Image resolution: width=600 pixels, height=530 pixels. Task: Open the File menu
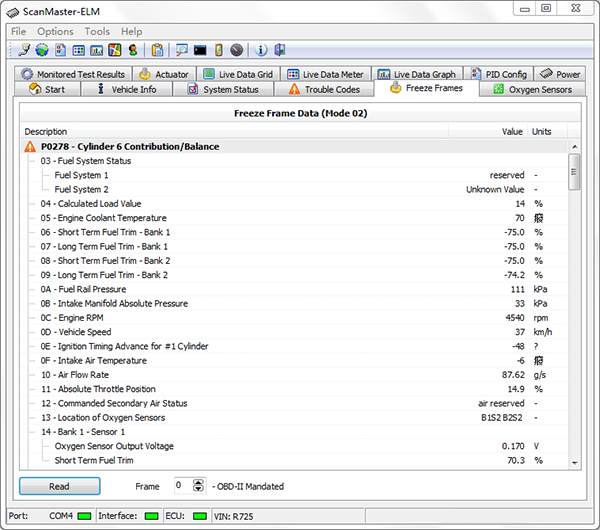pos(18,31)
